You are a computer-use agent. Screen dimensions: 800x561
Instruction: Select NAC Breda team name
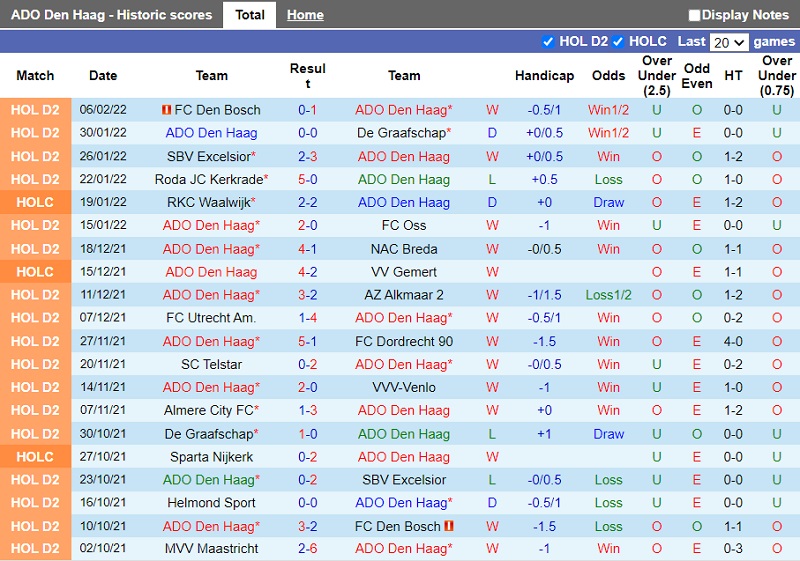(x=404, y=249)
